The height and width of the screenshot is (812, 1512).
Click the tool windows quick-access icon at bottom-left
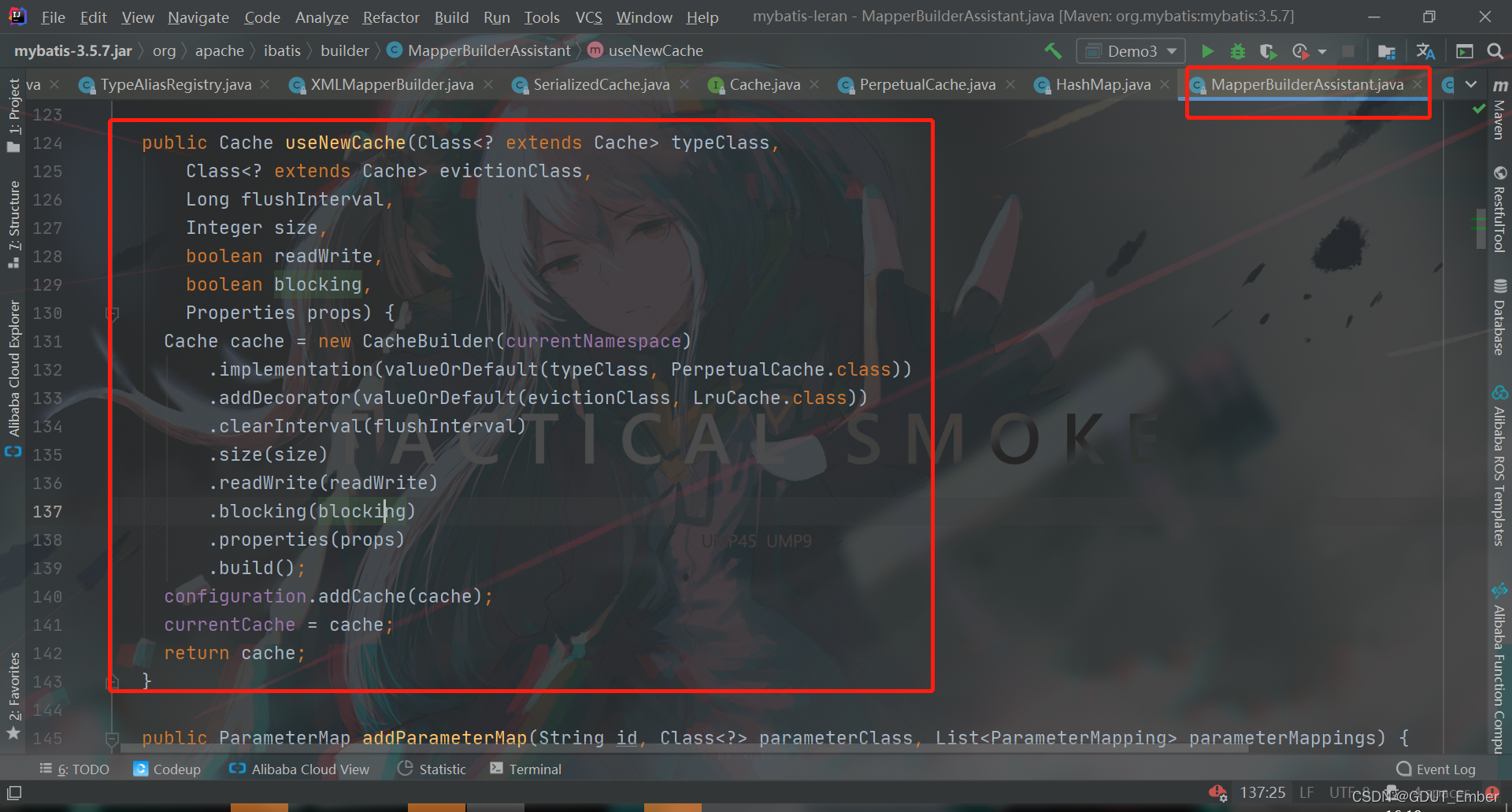click(14, 792)
